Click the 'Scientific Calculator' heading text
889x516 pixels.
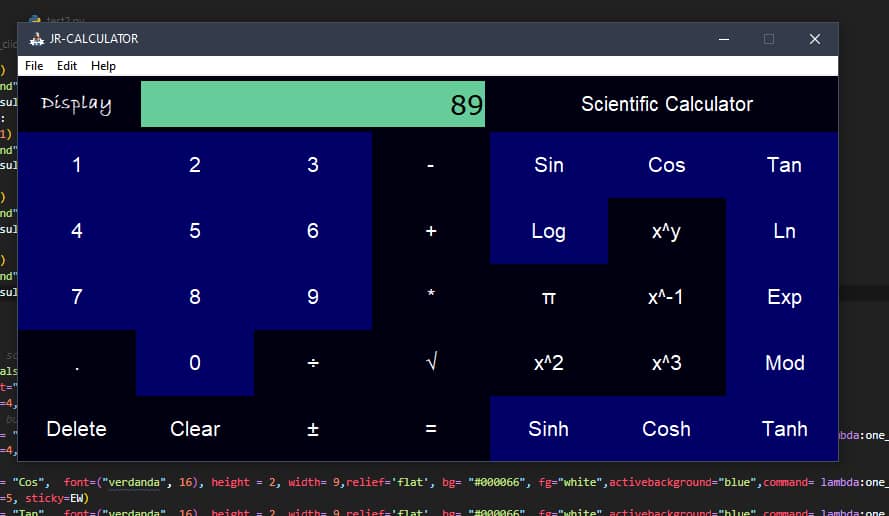pyautogui.click(x=667, y=104)
